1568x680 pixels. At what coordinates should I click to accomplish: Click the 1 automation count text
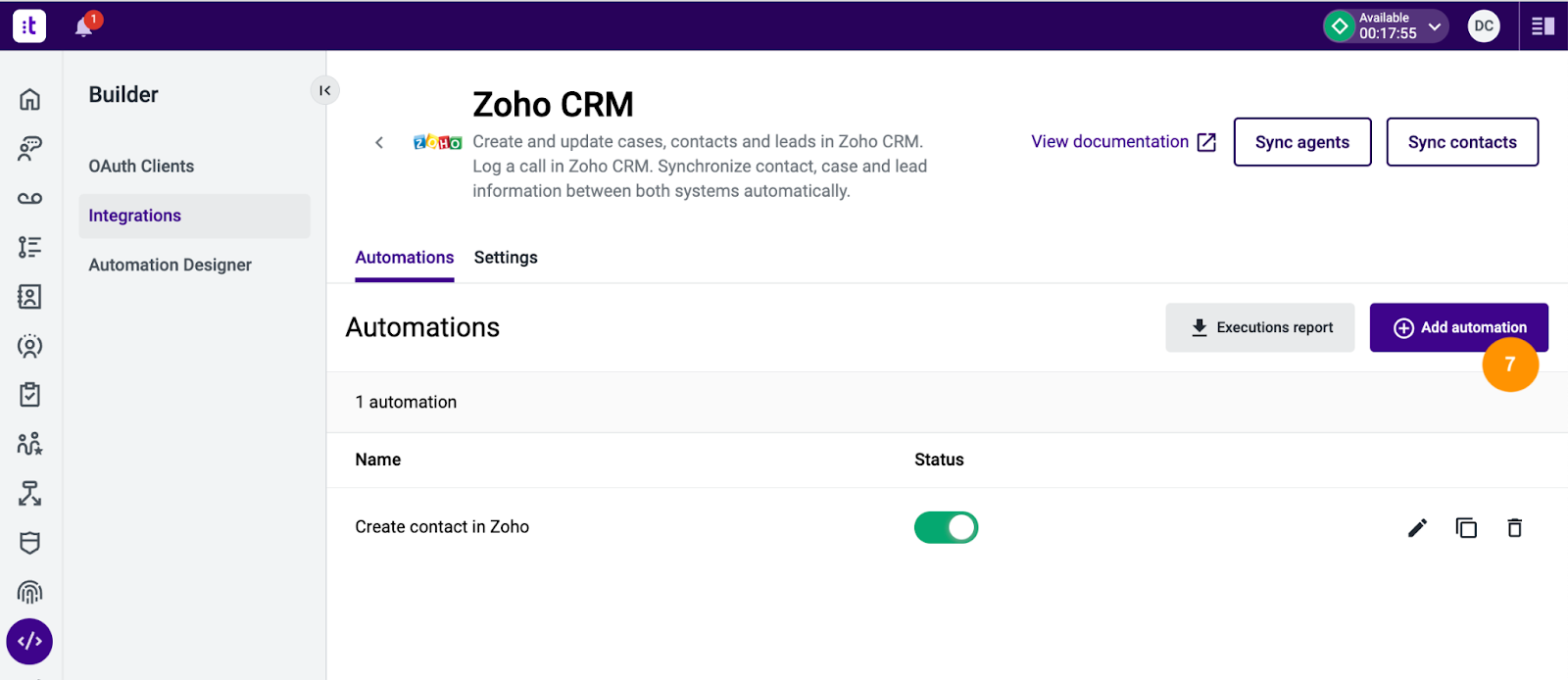[406, 403]
